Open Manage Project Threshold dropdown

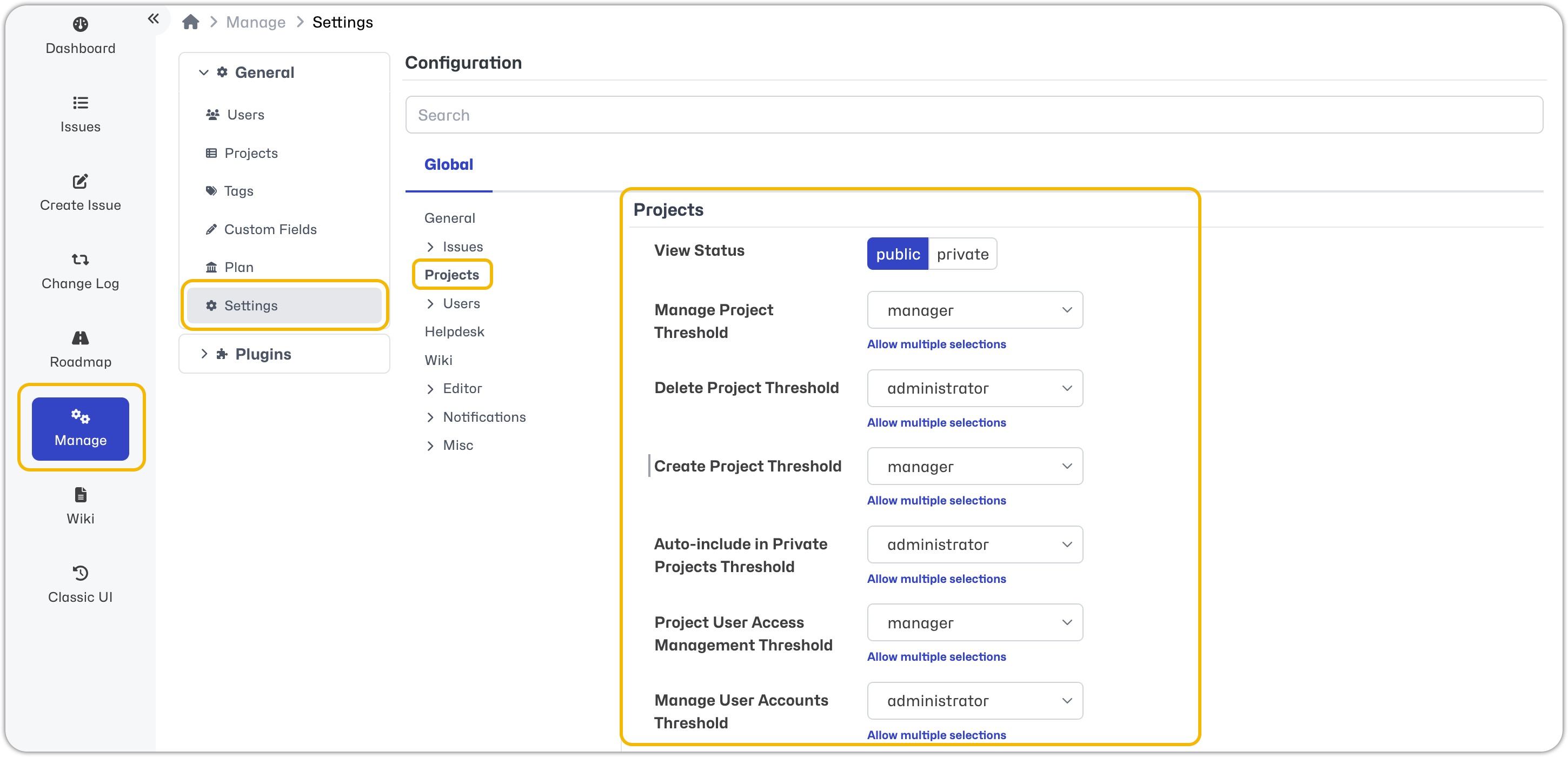pos(974,310)
